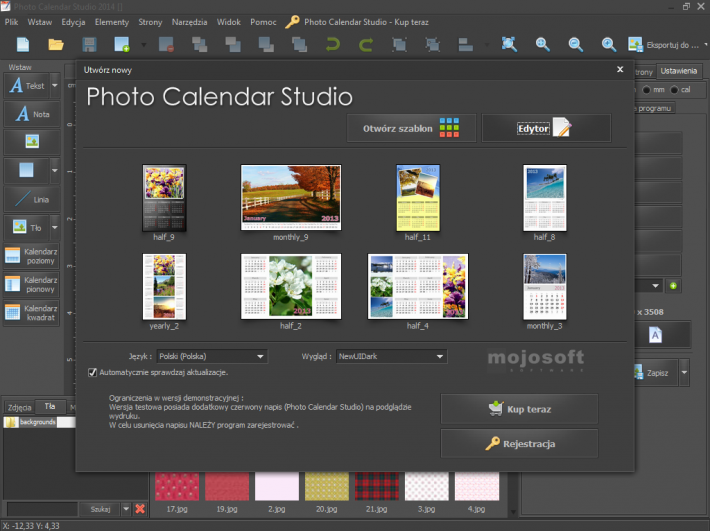Click the Zoom to fit toolbar icon
The height and width of the screenshot is (531, 710).
click(x=509, y=45)
